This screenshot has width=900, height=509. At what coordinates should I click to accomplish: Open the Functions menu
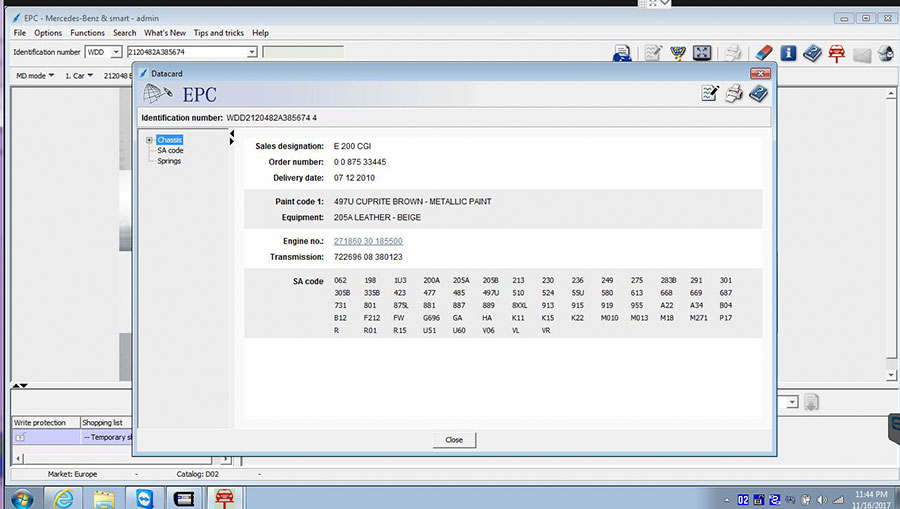(x=87, y=33)
